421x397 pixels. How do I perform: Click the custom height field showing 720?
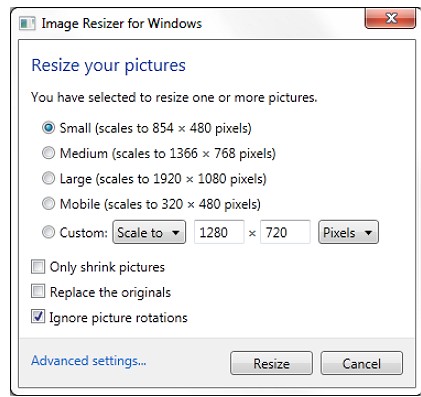285,232
